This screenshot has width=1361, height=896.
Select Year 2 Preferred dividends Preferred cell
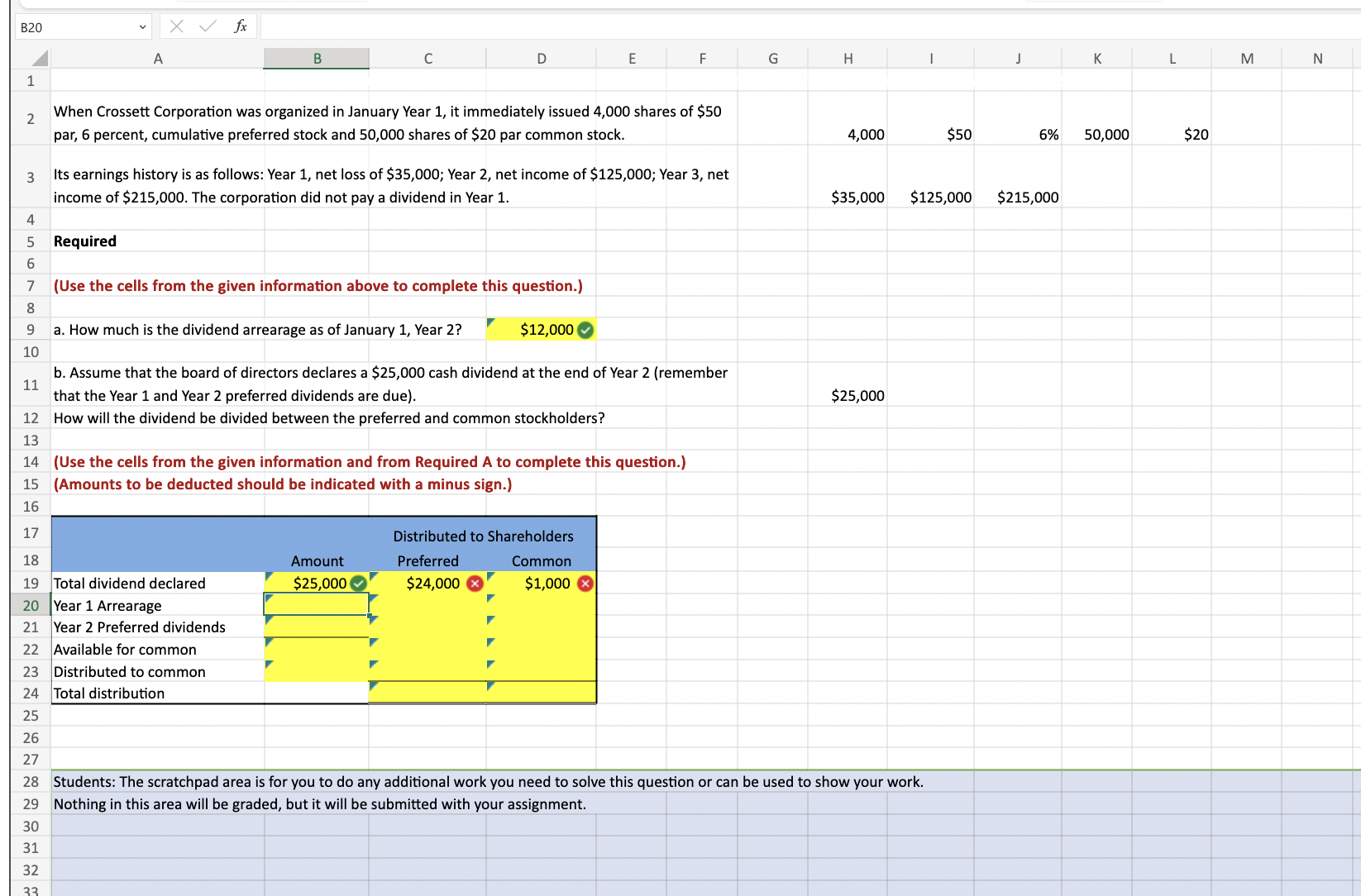click(427, 627)
